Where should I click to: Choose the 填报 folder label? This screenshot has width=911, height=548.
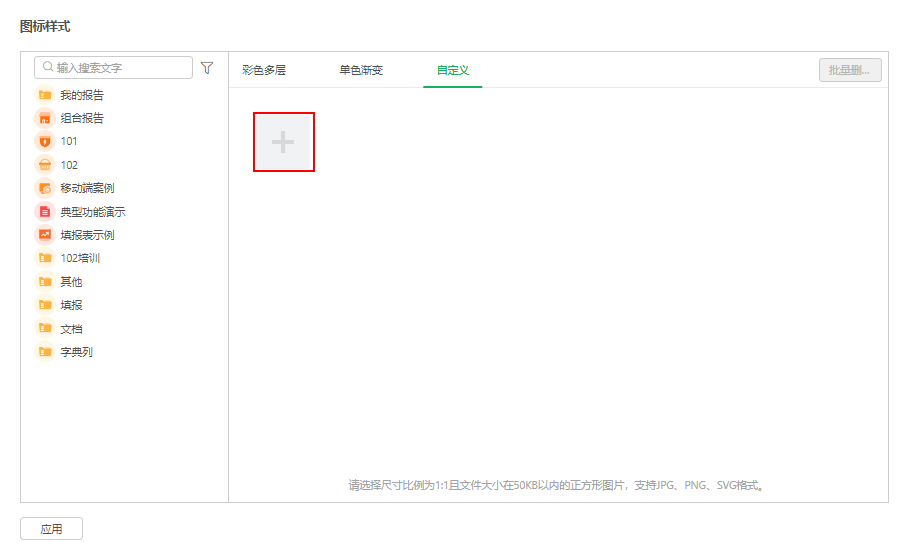71,305
